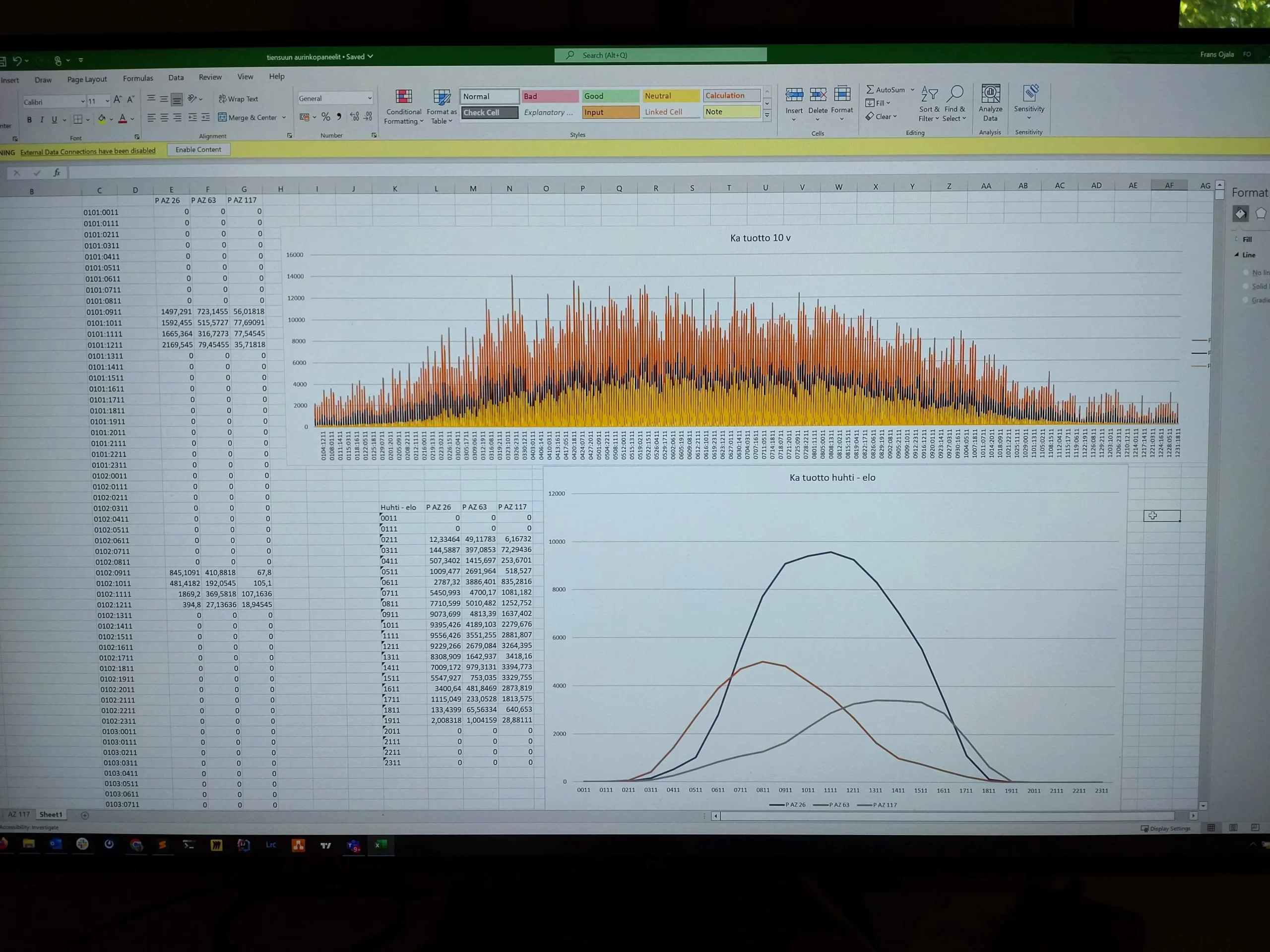The height and width of the screenshot is (952, 1270).
Task: Select the Solid line radio option
Action: (x=1247, y=287)
